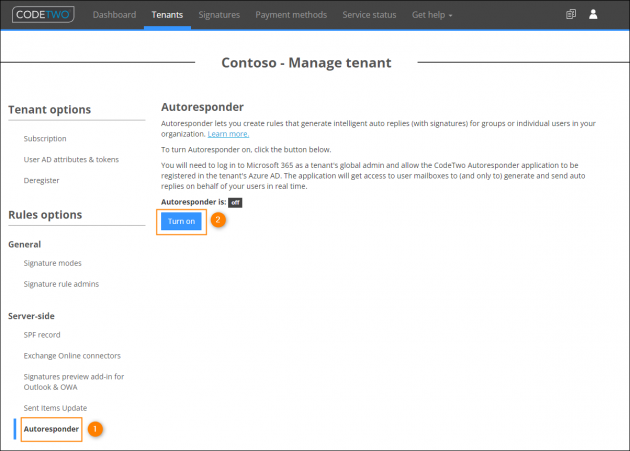The image size is (630, 451).
Task: Click the 'Server-side' section label
Action: (31, 316)
